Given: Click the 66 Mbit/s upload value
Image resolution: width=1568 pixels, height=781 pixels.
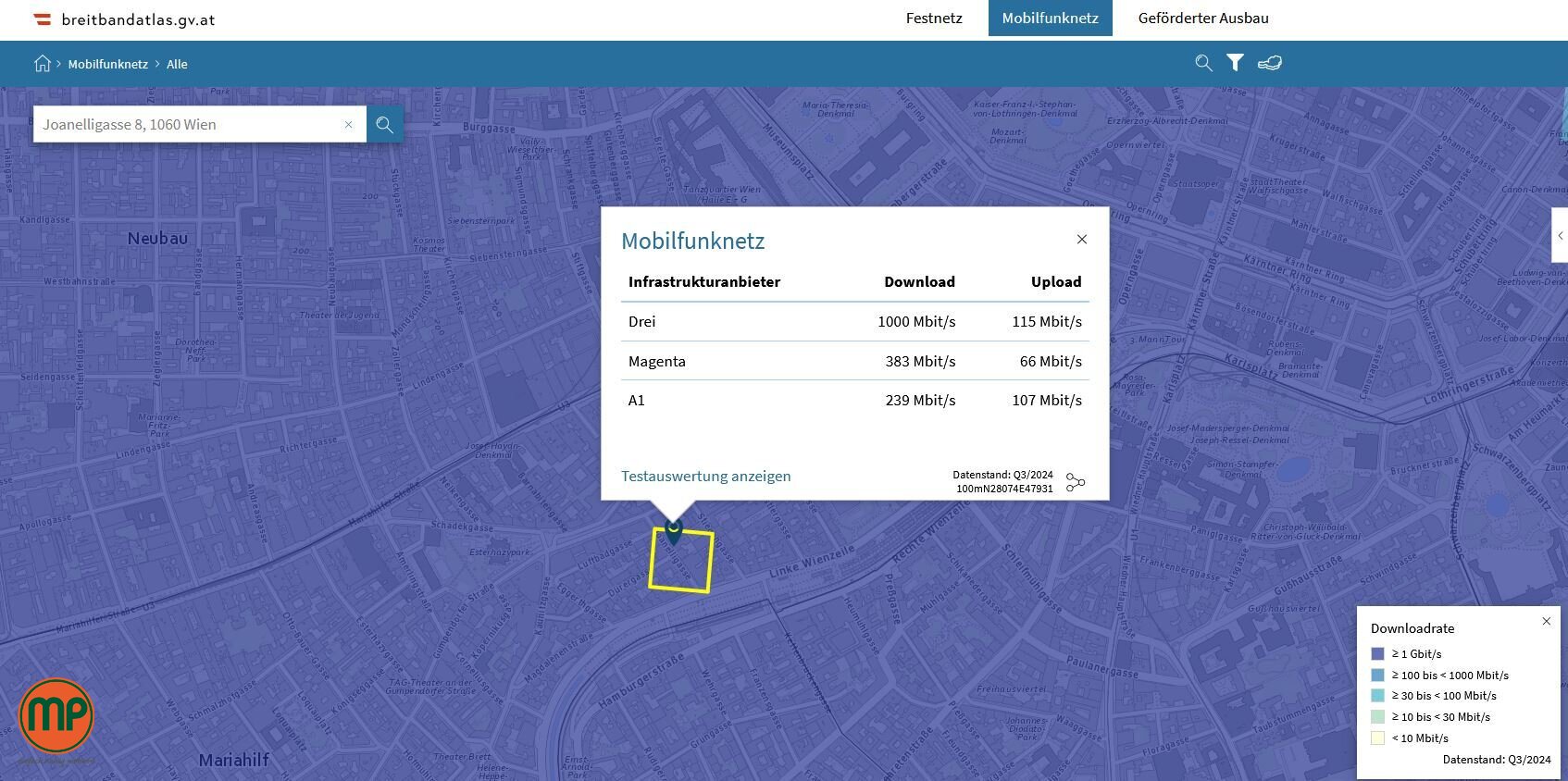Looking at the screenshot, I should (x=1051, y=361).
